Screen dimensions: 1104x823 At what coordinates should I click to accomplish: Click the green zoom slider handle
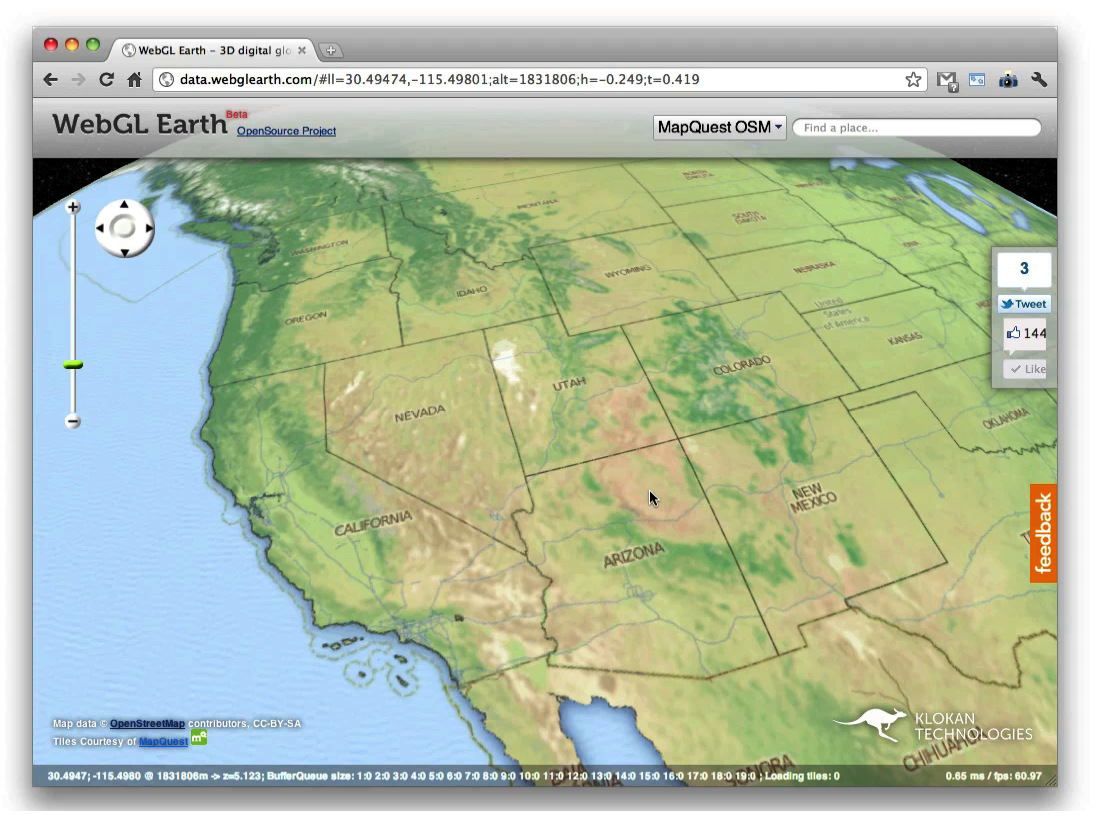[x=73, y=365]
